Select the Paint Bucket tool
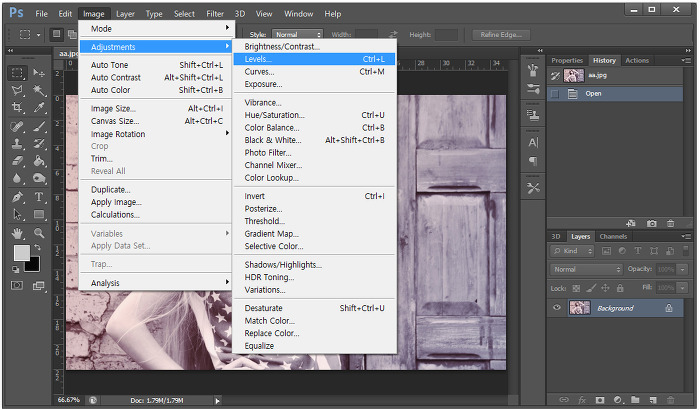This screenshot has width=700, height=410. 39,161
